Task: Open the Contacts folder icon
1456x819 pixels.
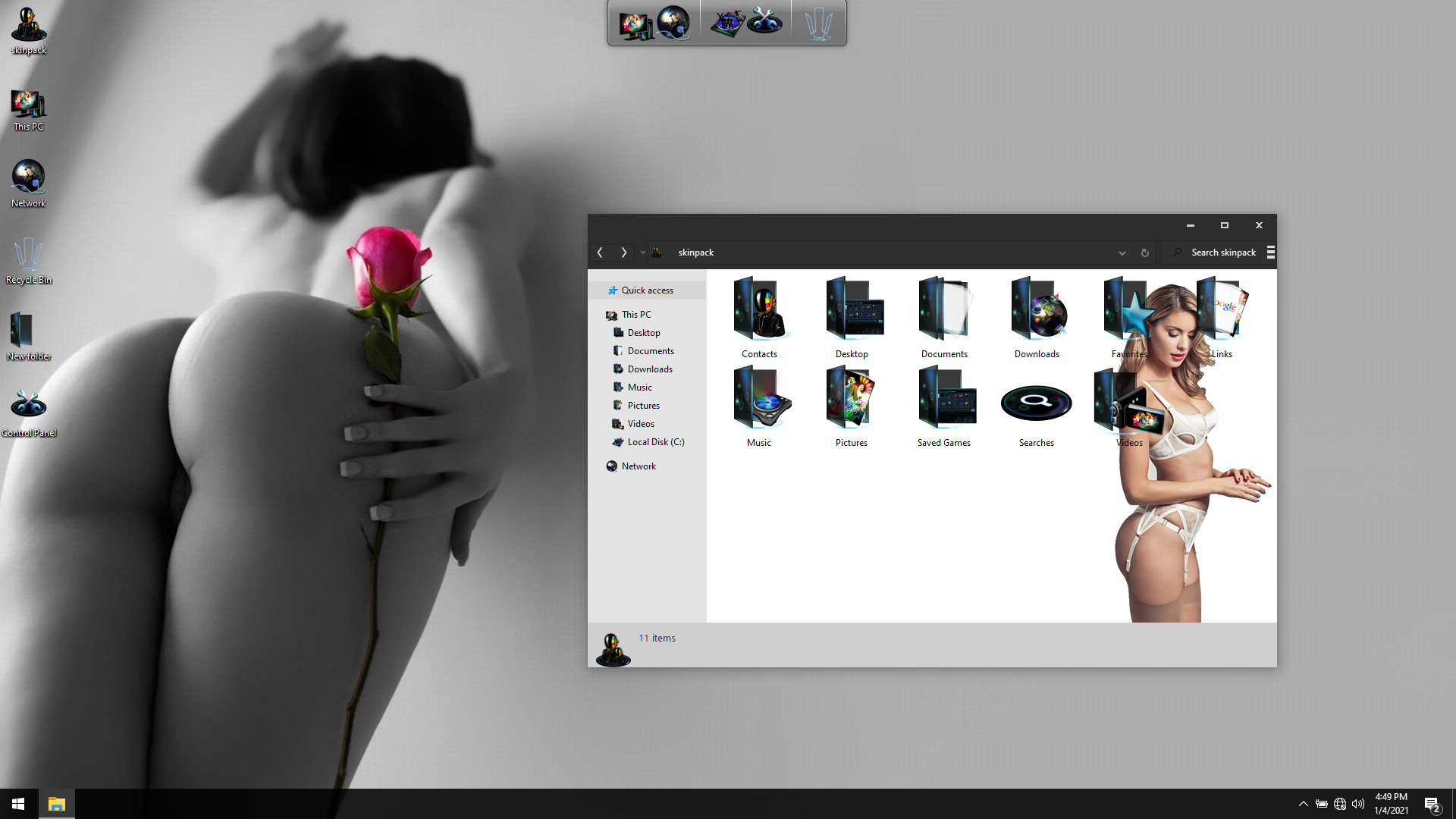Action: 760,310
